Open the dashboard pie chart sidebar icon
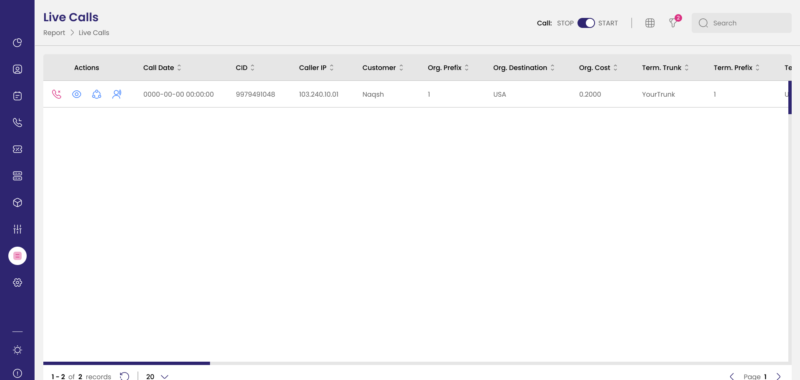This screenshot has height=380, width=800. pyautogui.click(x=17, y=43)
